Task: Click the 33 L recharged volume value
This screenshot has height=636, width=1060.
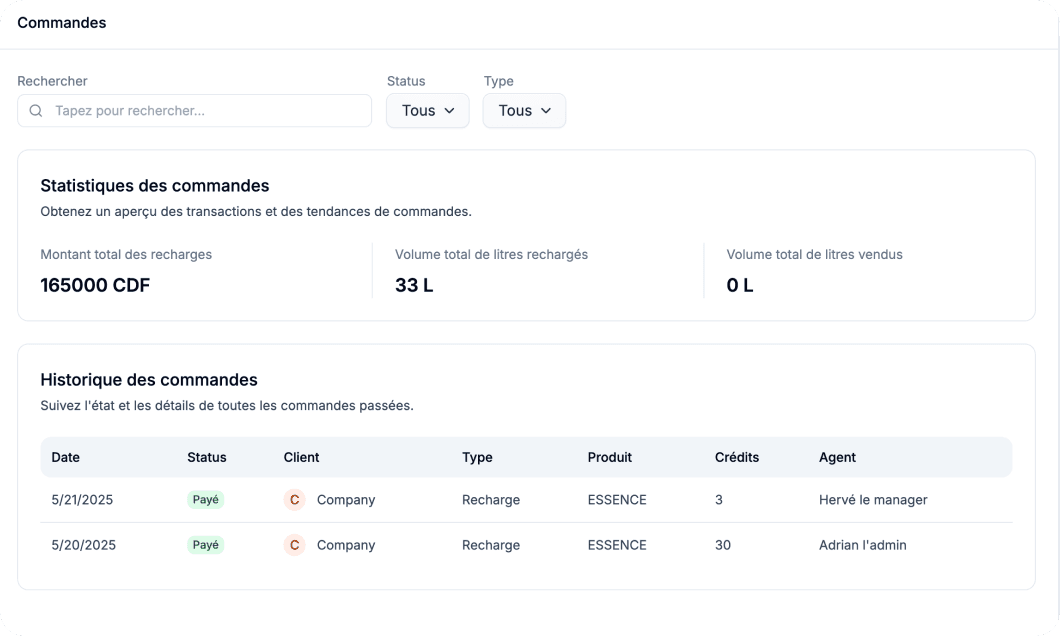Action: click(x=414, y=285)
